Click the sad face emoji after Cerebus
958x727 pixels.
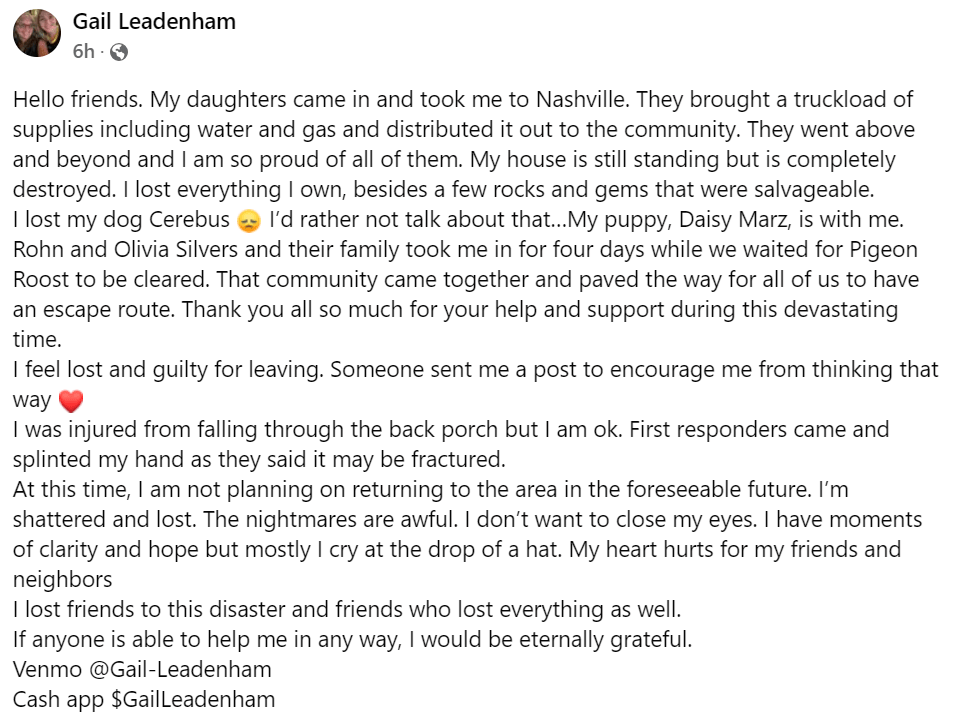pos(250,220)
